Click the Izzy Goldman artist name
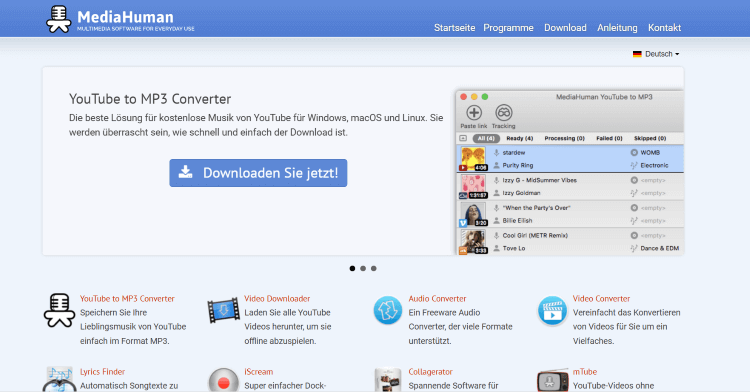This screenshot has height=392, width=750. (521, 193)
